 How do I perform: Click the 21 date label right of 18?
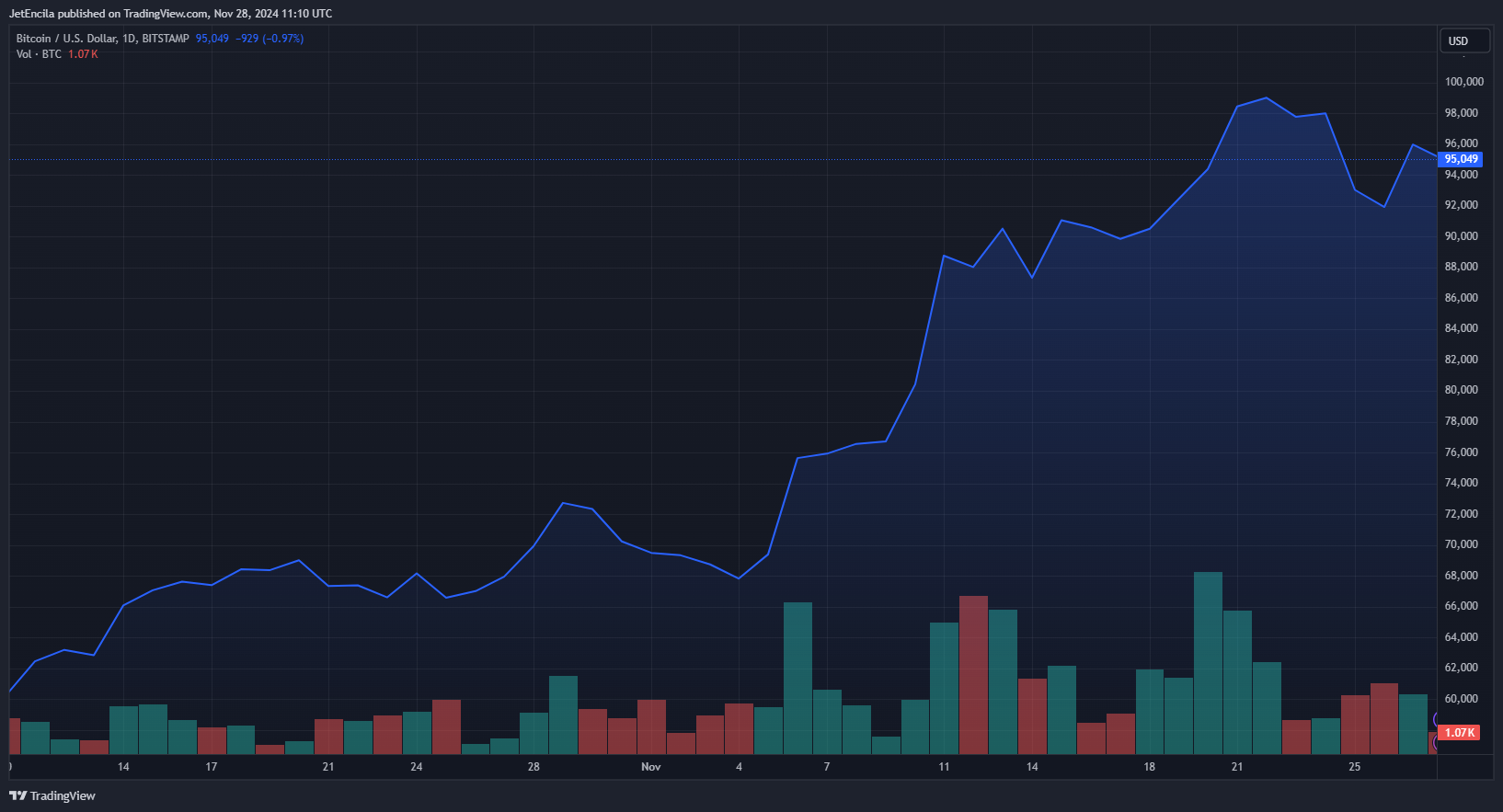coord(1236,767)
